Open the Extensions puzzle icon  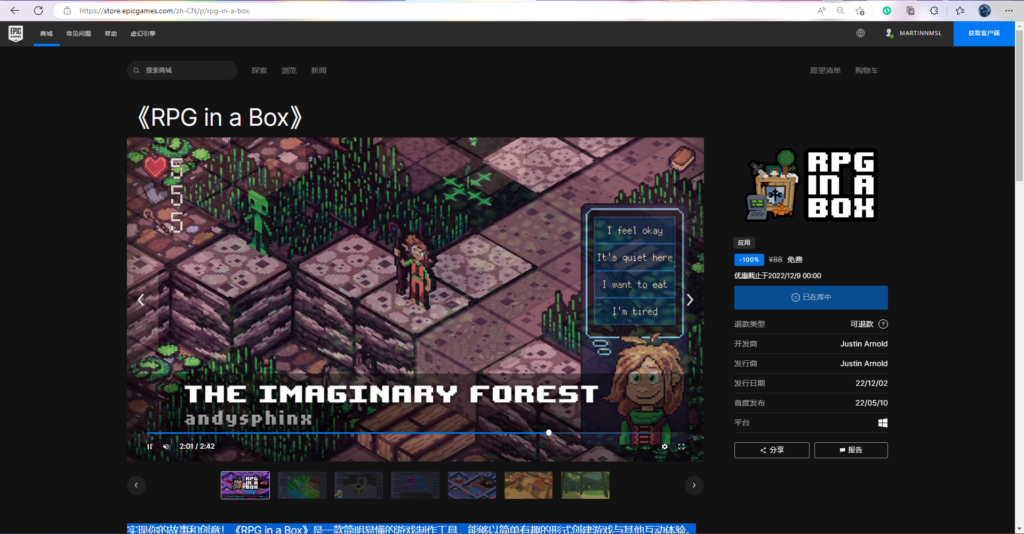[x=935, y=10]
